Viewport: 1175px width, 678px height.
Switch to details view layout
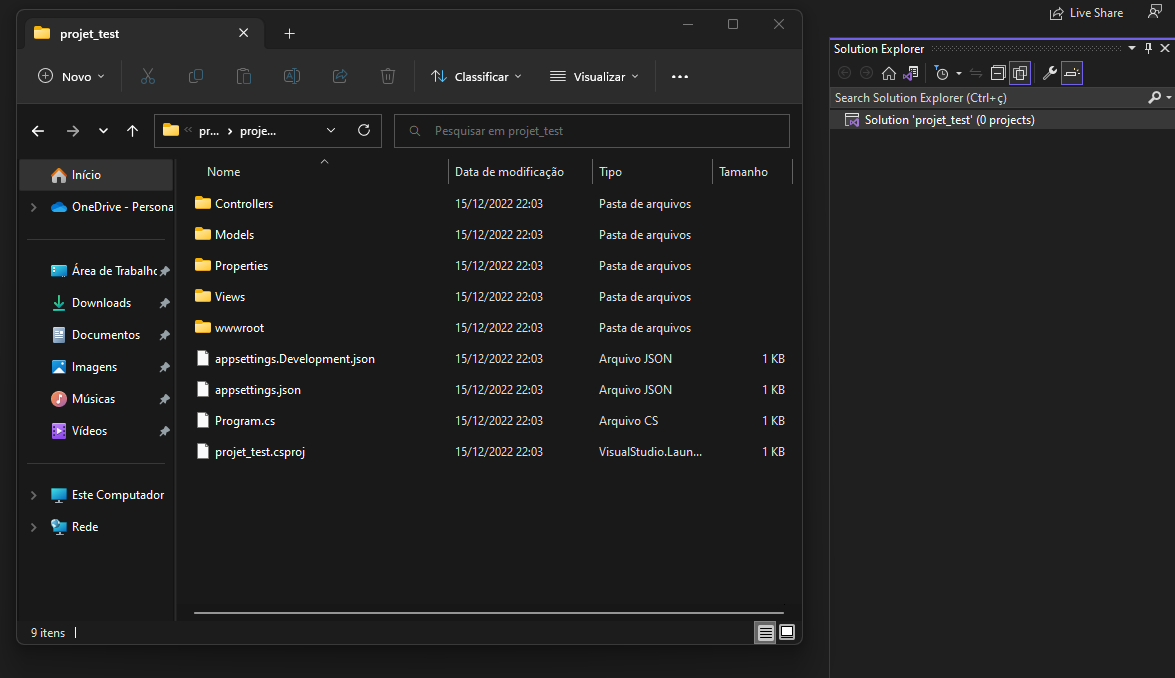(765, 632)
